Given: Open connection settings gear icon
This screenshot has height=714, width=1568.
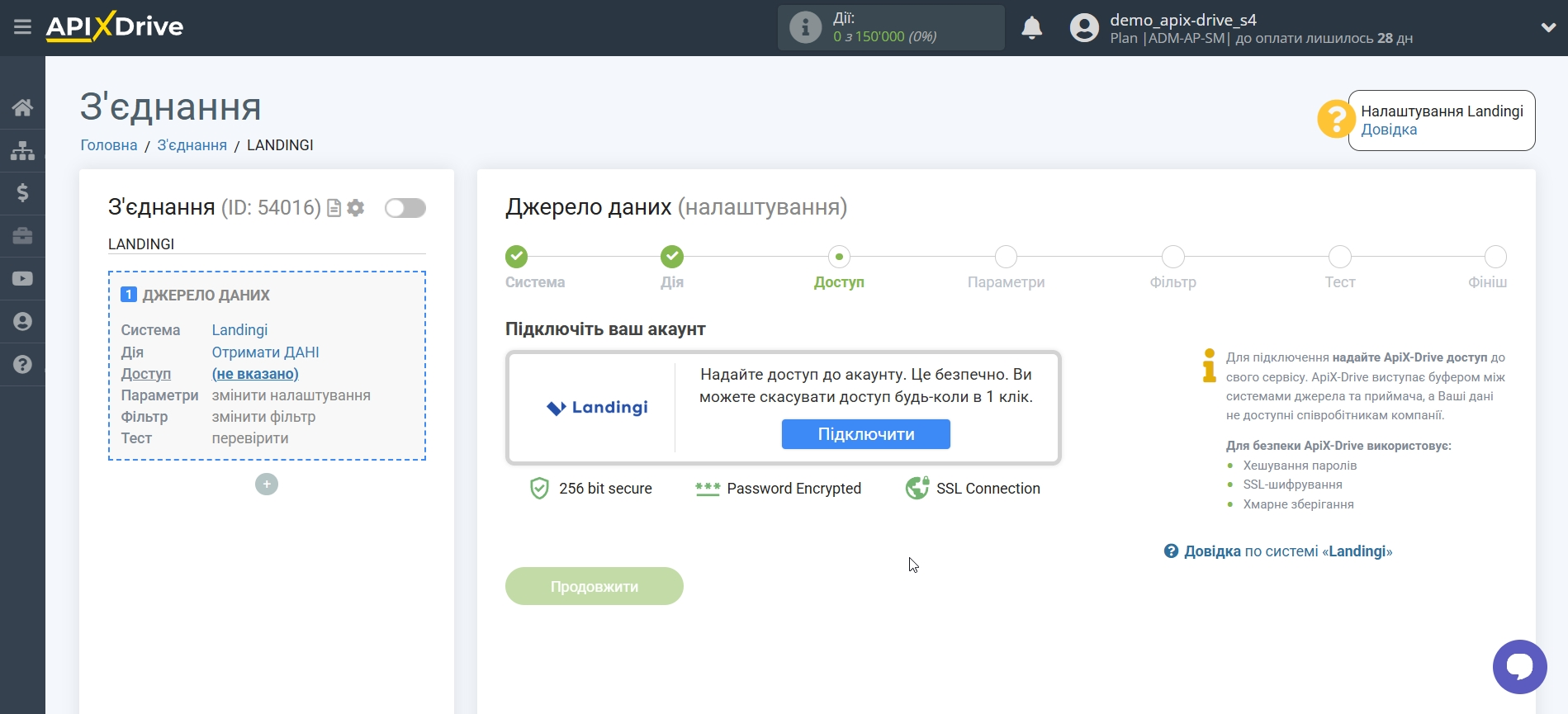Looking at the screenshot, I should (356, 208).
